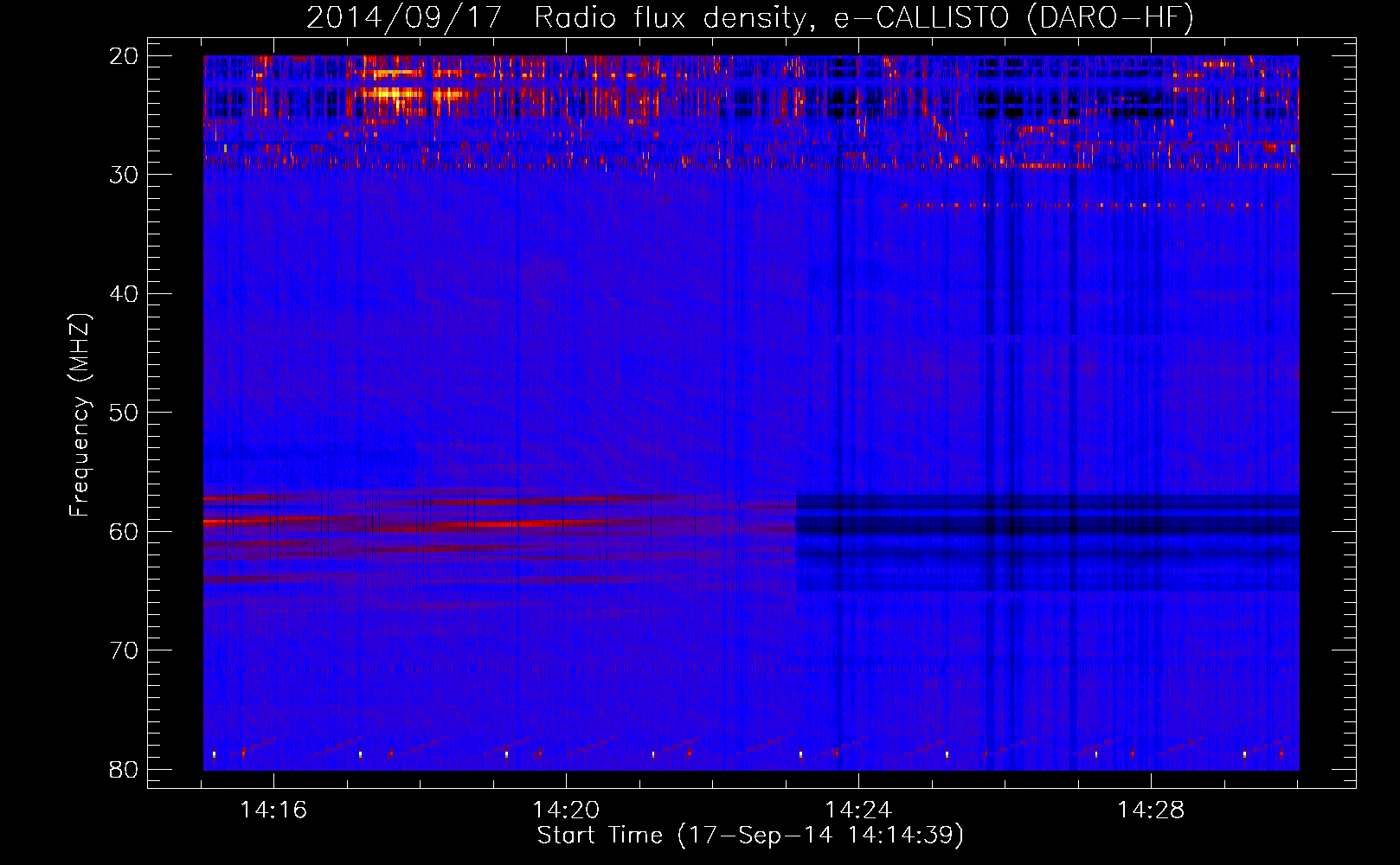Click the '80' frequency tick label
Viewport: 1400px width, 865px height.
125,770
